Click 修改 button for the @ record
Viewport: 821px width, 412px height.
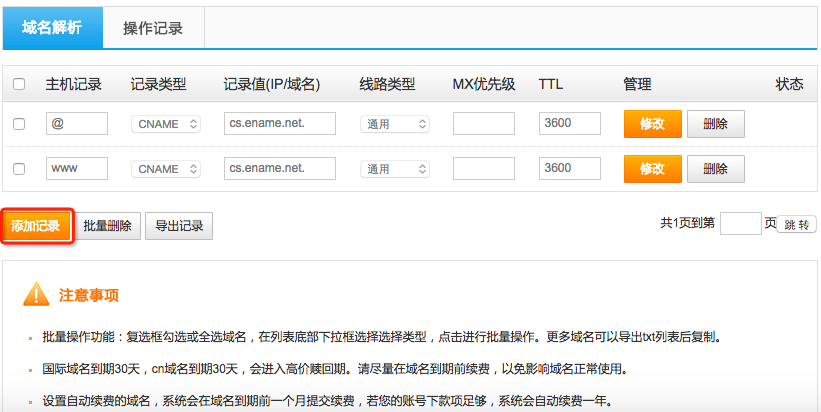(x=652, y=124)
